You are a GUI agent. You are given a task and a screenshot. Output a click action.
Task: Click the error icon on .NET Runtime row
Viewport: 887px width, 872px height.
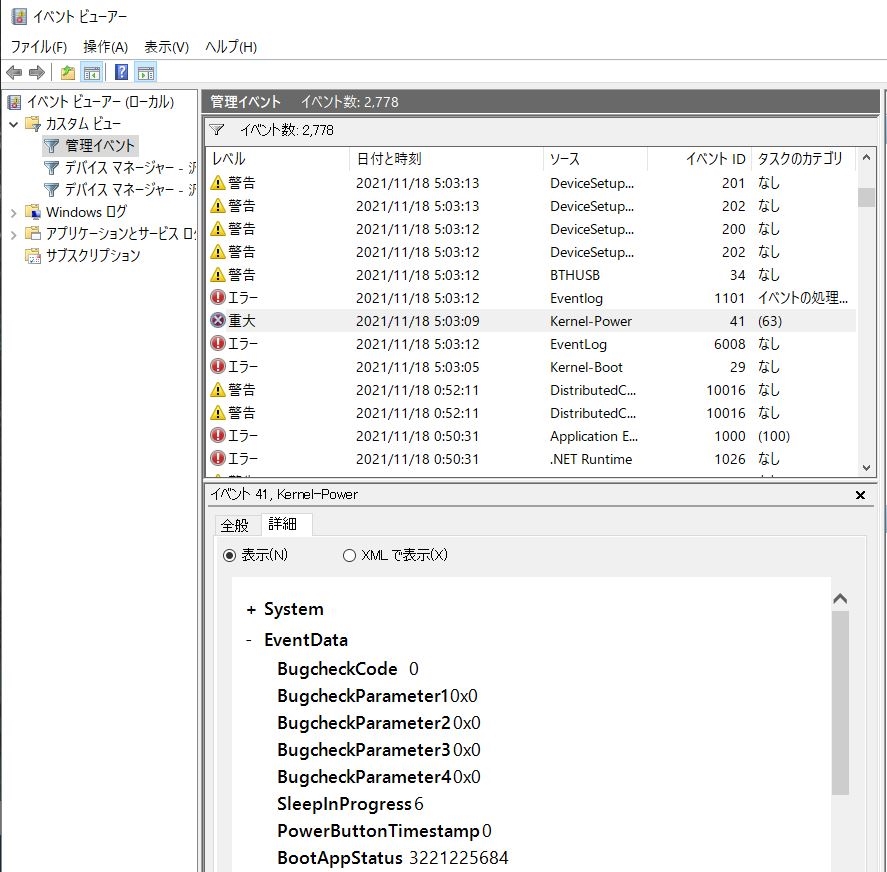click(x=218, y=458)
